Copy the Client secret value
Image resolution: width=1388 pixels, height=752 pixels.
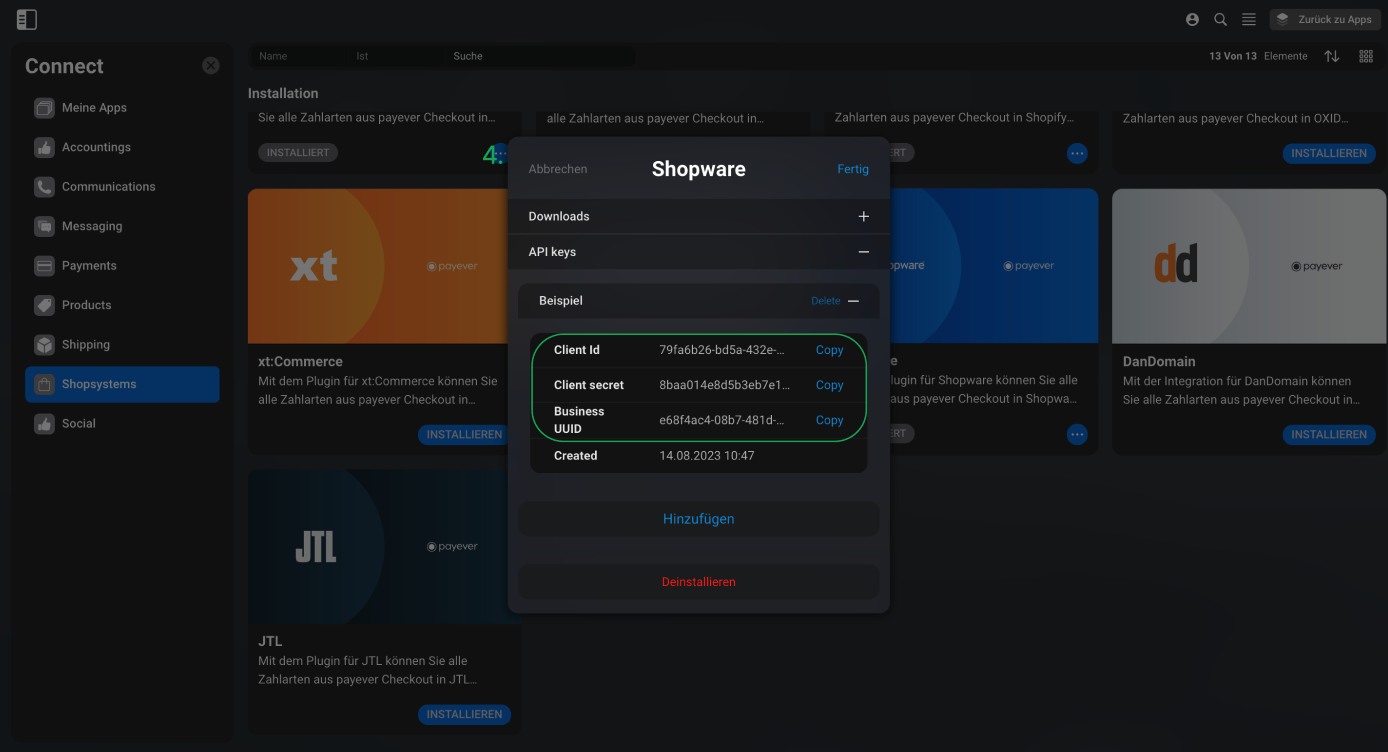[830, 385]
